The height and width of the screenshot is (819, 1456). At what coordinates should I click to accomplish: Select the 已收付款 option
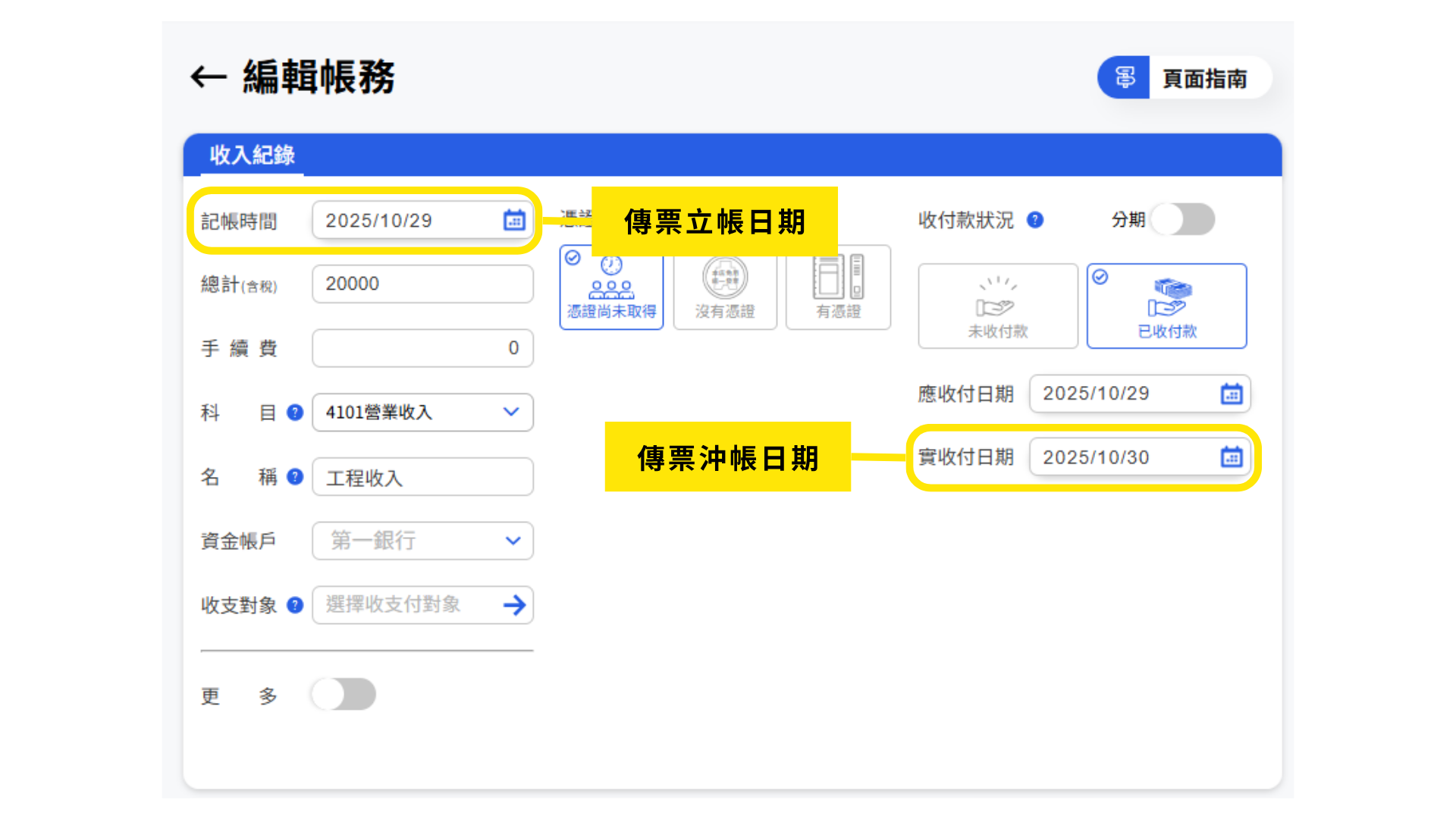pyautogui.click(x=1166, y=306)
